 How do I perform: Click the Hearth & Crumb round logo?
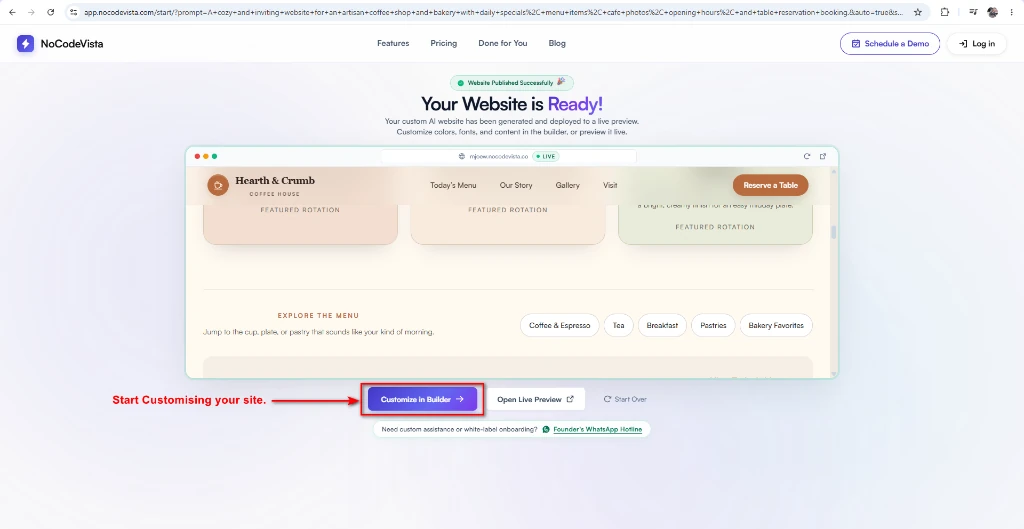pos(218,185)
